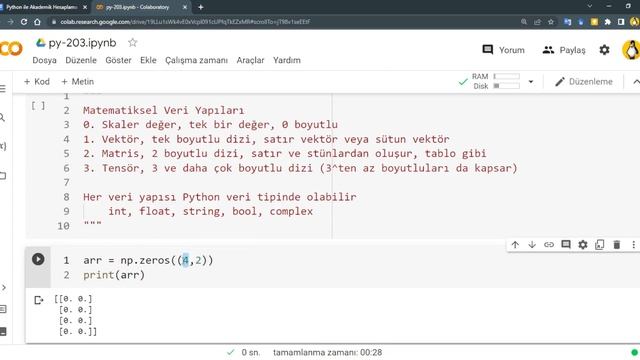The width and height of the screenshot is (640, 360).
Task: Click the share page icon in address bar
Action: [537, 22]
